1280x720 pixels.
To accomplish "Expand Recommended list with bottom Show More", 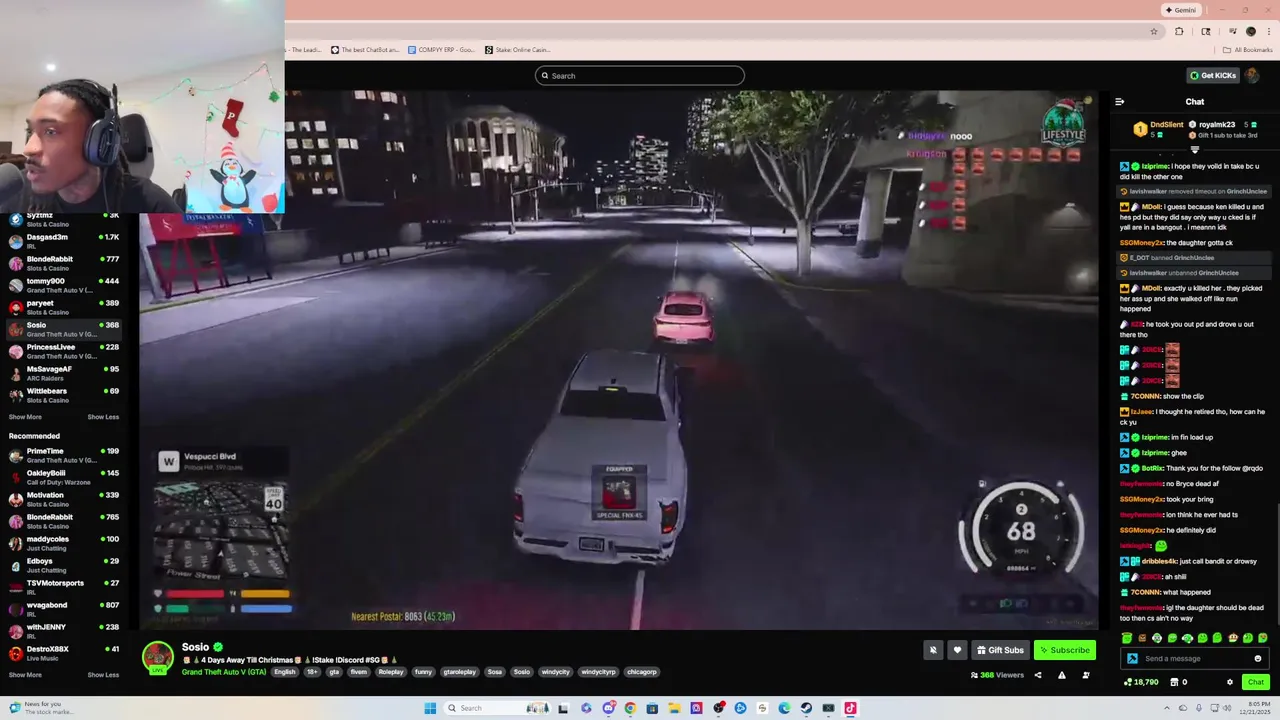I will [25, 675].
